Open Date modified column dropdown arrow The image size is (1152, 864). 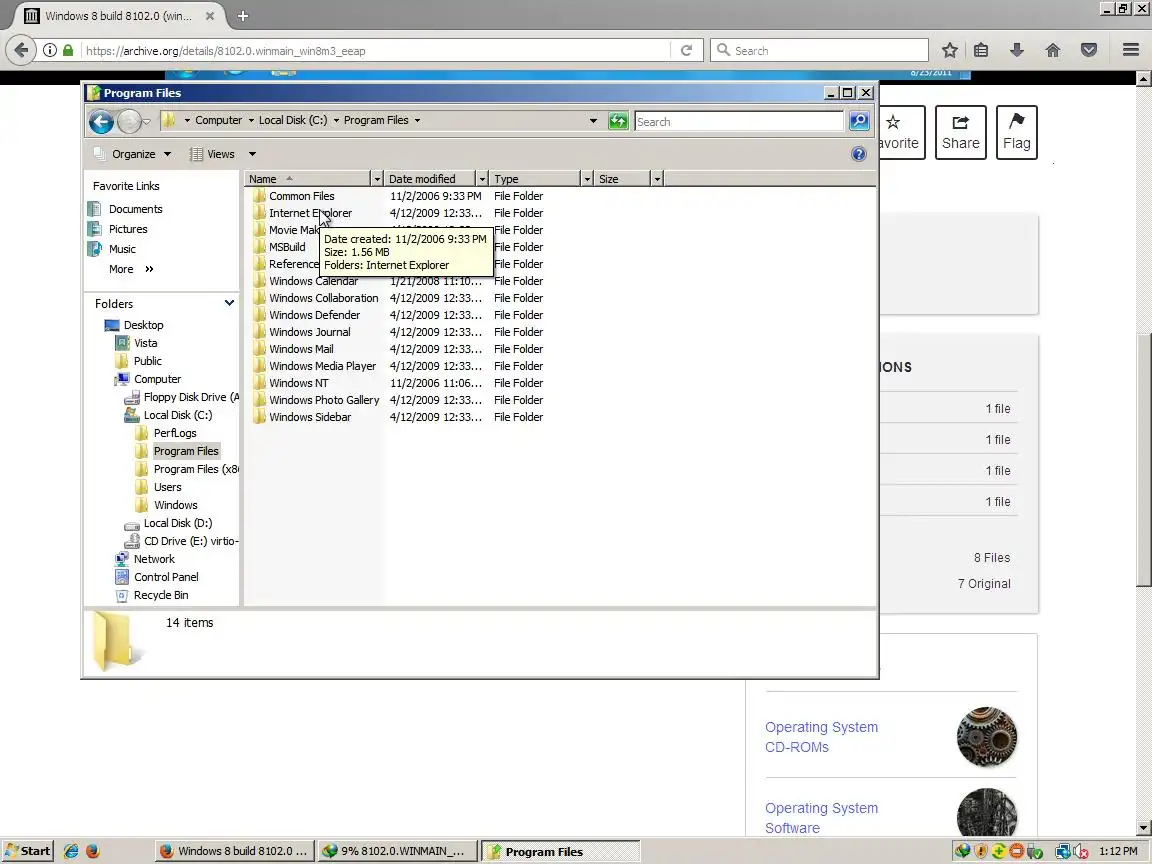[x=482, y=179]
